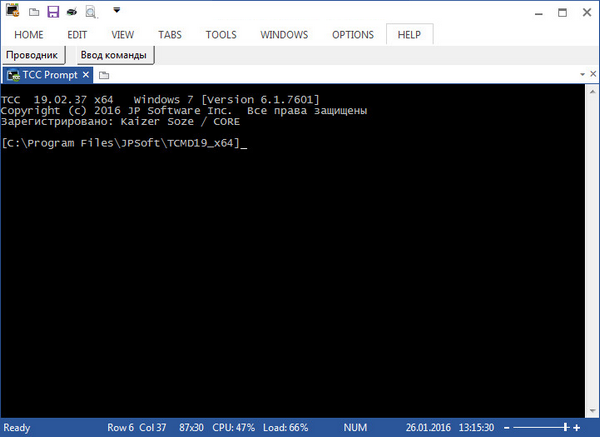This screenshot has width=600, height=437.
Task: Click the Зарегистрировано: Kaizer Soze line
Action: 121,122
